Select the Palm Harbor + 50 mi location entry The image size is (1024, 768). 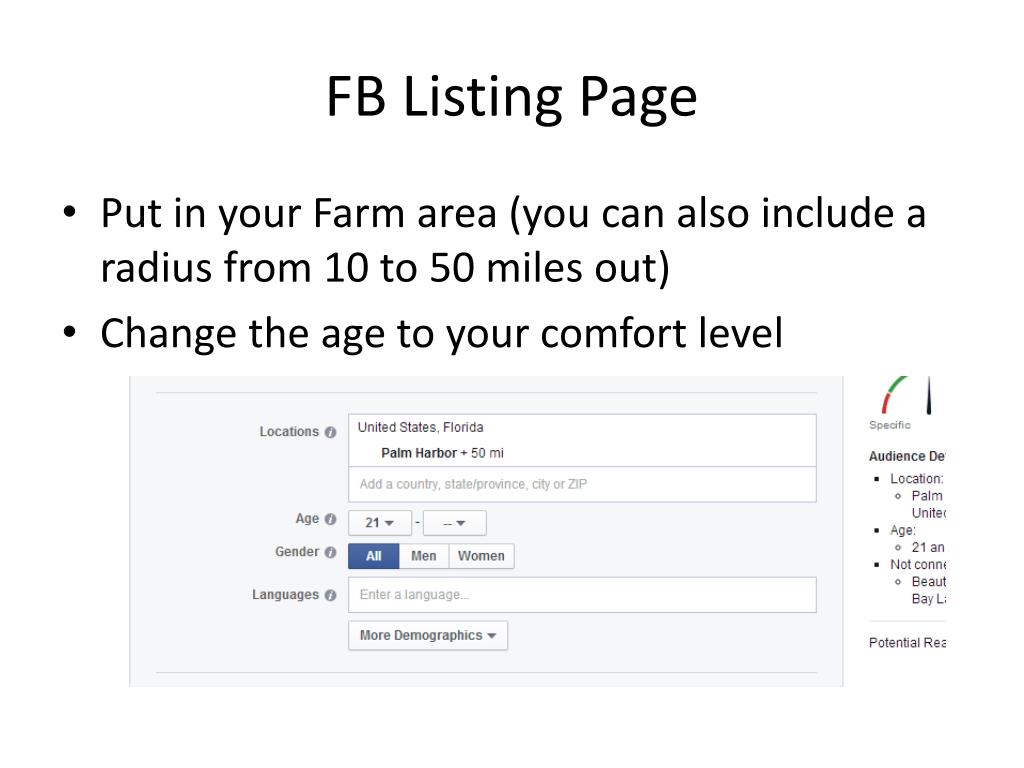(442, 453)
